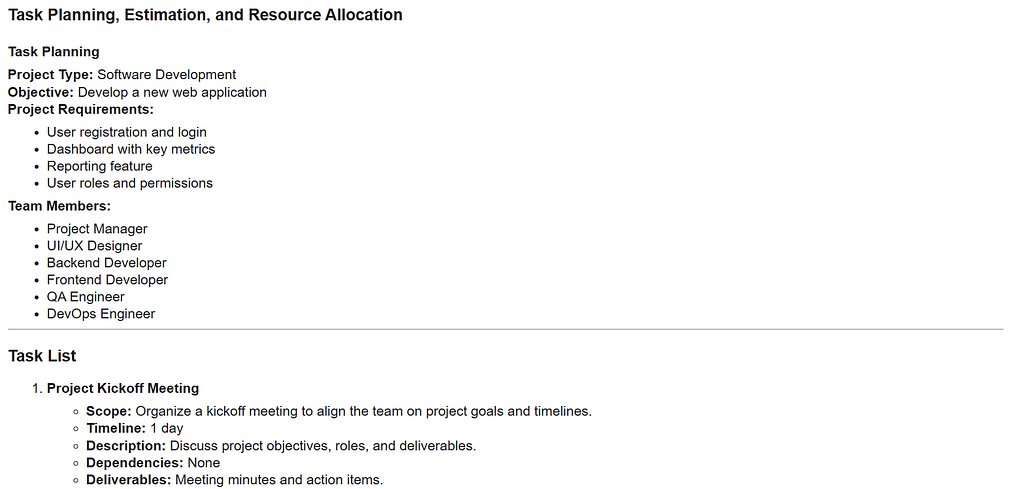Click the Software Development text
Image resolution: width=1024 pixels, height=489 pixels.
click(167, 75)
